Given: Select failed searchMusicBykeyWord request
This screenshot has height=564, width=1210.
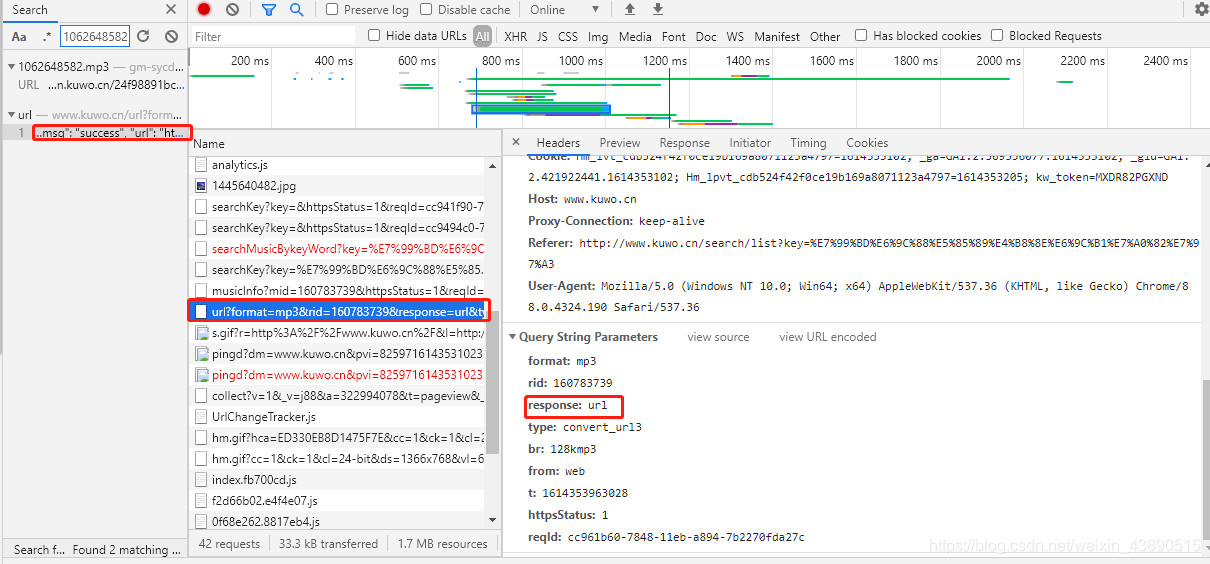Looking at the screenshot, I should [338, 248].
